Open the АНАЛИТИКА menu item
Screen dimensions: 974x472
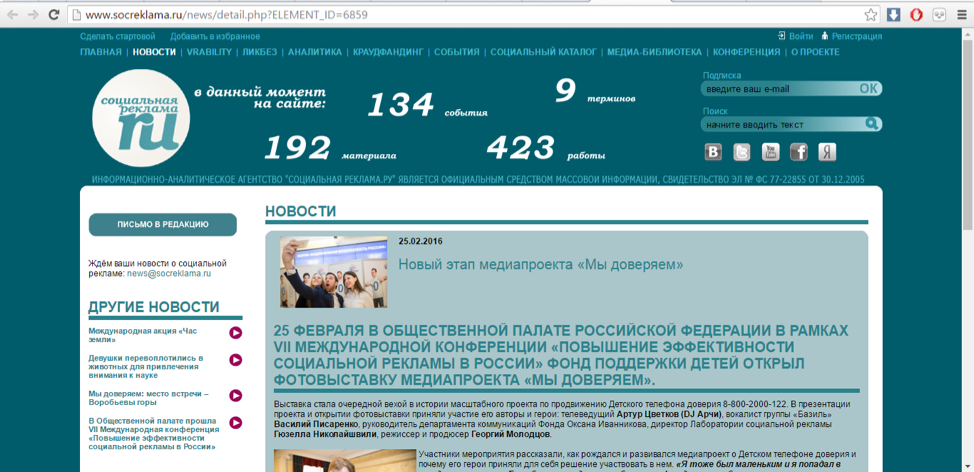[315, 52]
